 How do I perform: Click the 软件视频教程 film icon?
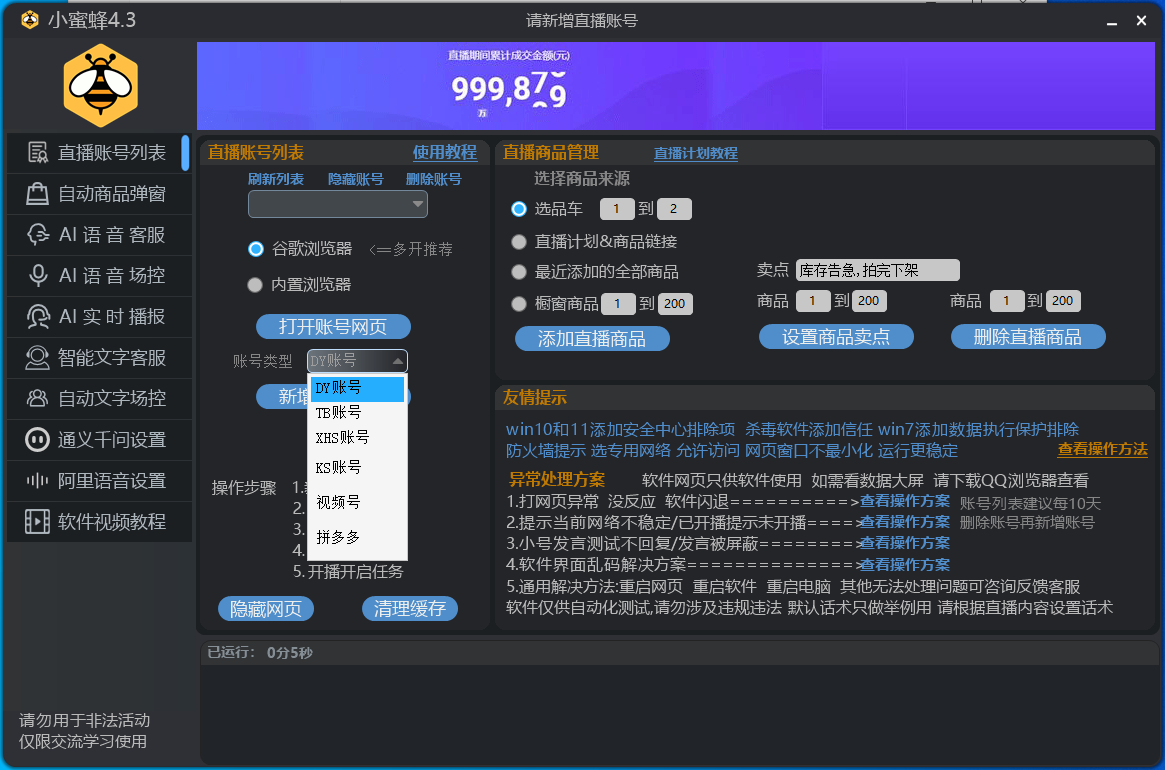[x=37, y=522]
